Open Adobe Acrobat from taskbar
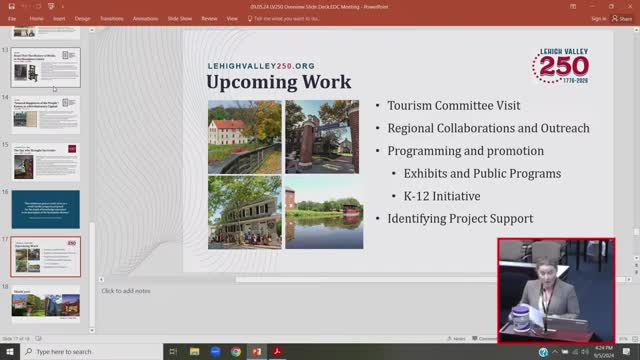 [278, 351]
